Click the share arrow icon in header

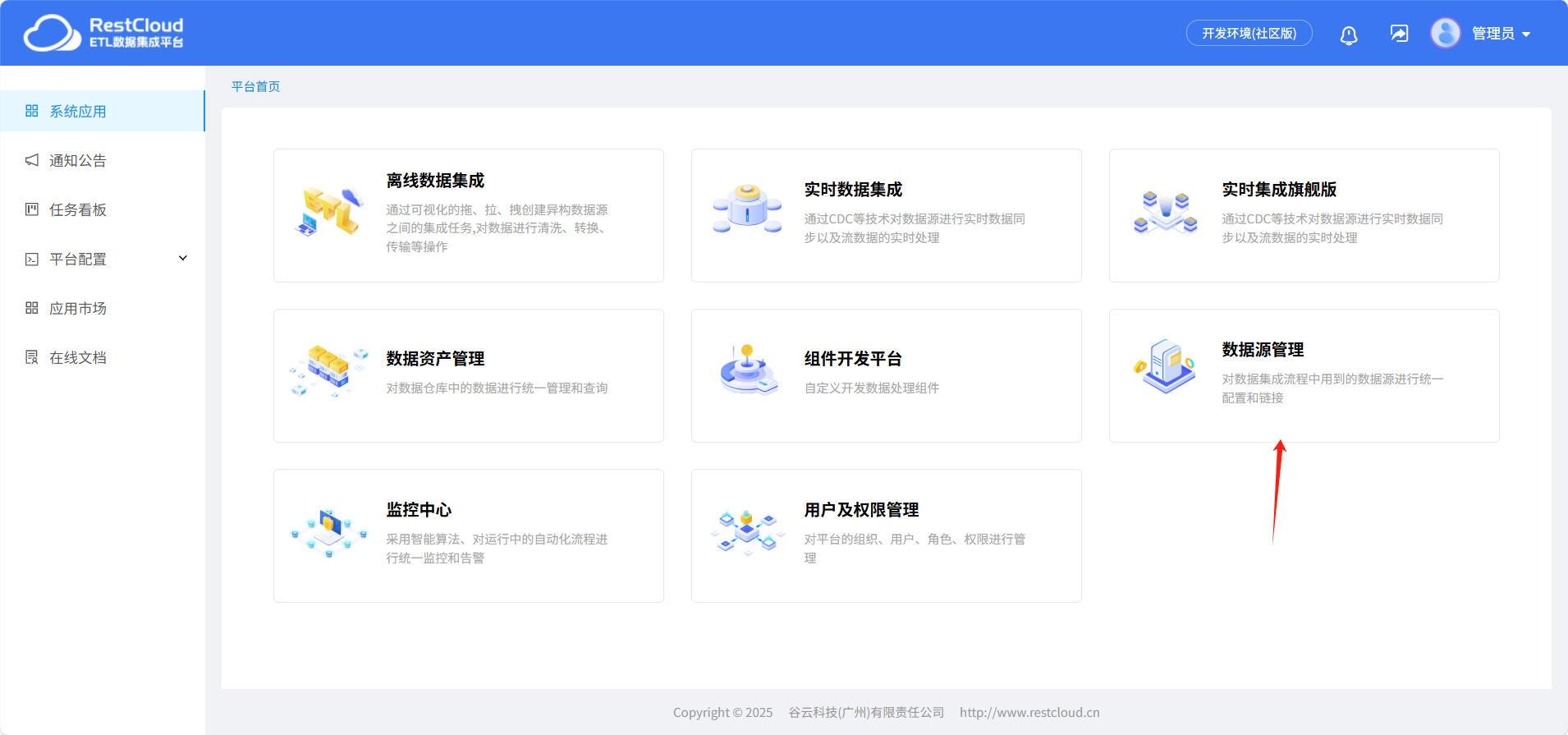1400,34
